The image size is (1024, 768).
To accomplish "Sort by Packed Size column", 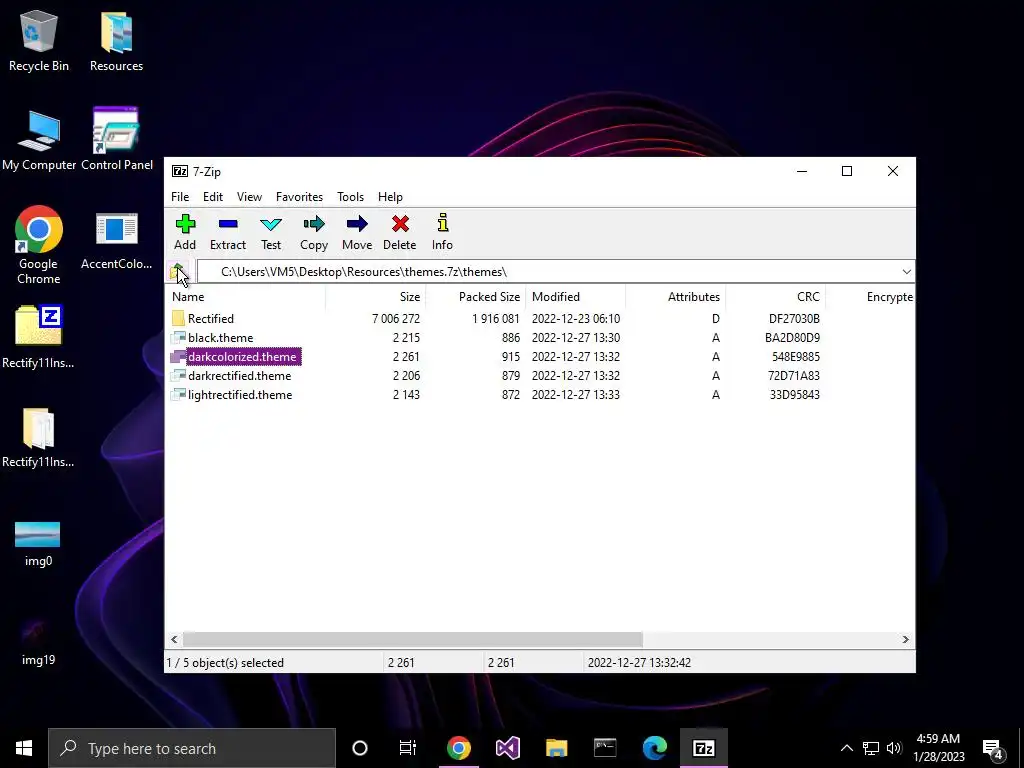I will tap(475, 296).
